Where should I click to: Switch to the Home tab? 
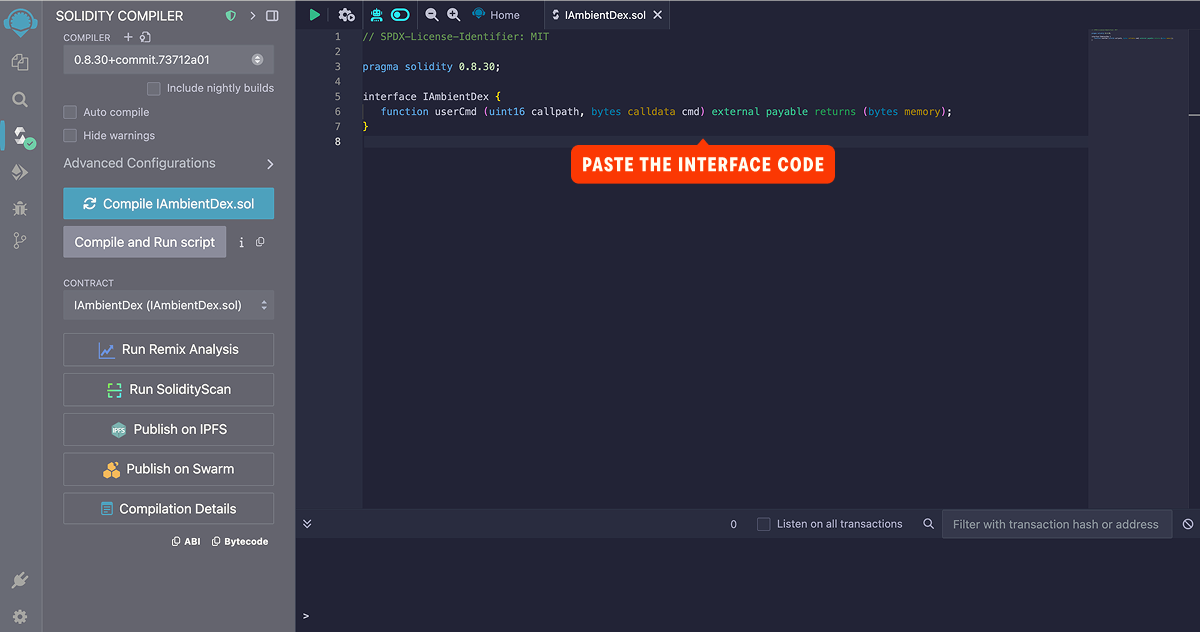pyautogui.click(x=495, y=15)
